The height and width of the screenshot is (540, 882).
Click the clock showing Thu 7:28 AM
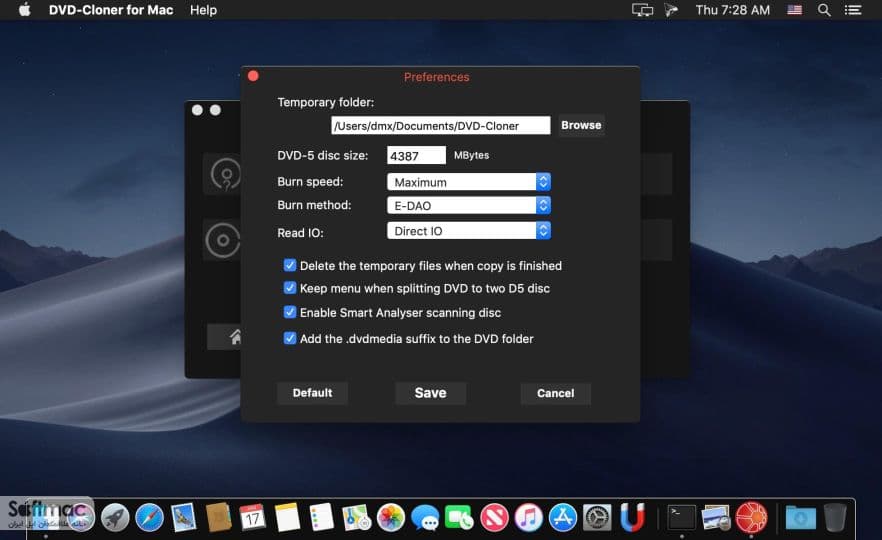click(x=732, y=10)
